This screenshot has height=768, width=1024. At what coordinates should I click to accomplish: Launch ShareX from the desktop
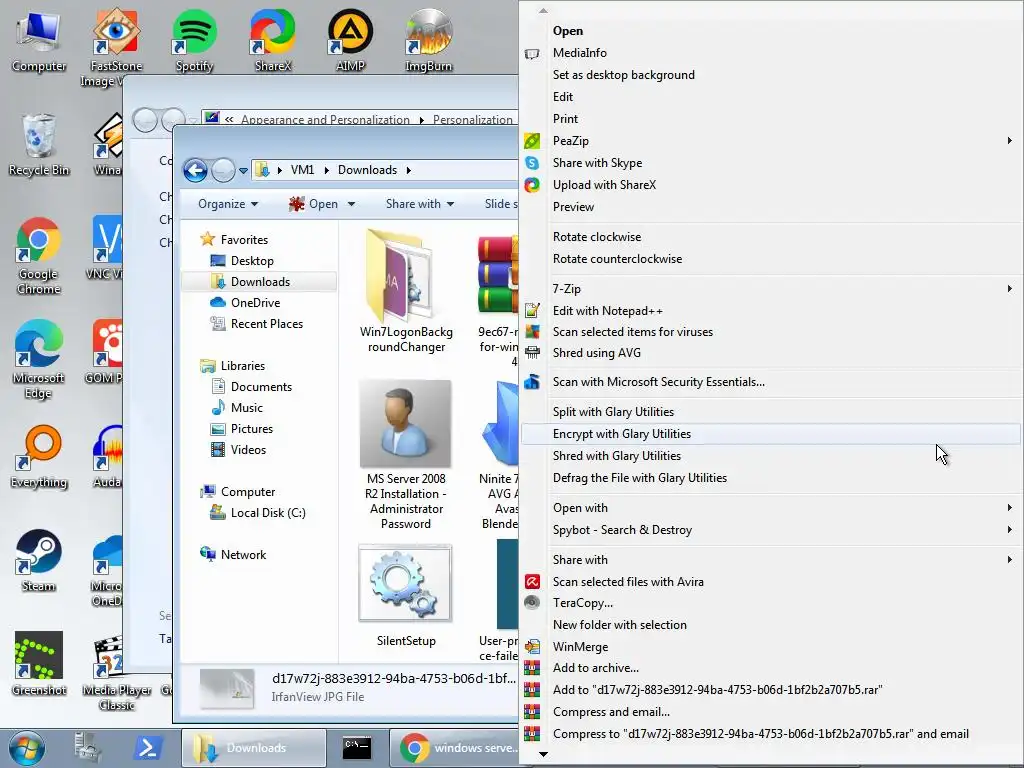(x=272, y=40)
